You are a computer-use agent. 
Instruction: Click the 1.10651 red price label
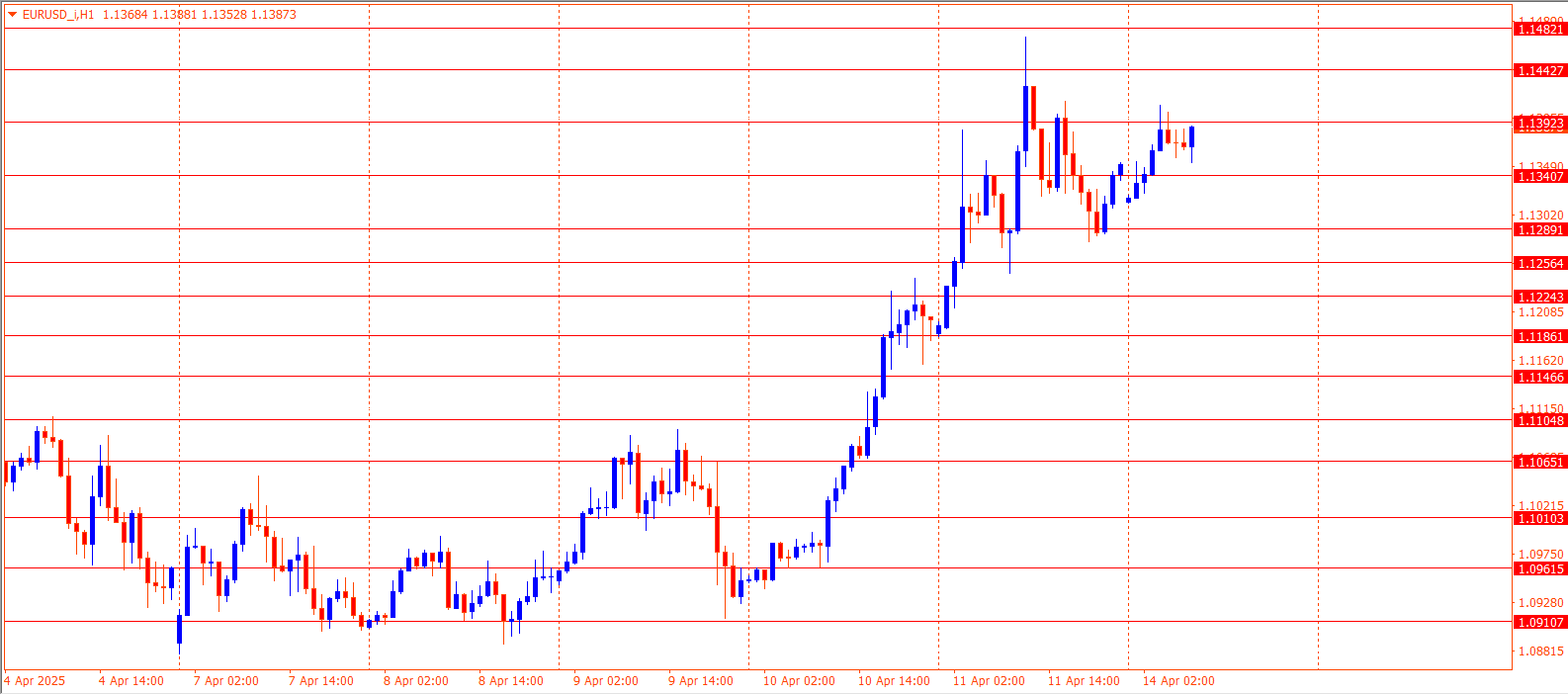[1541, 462]
